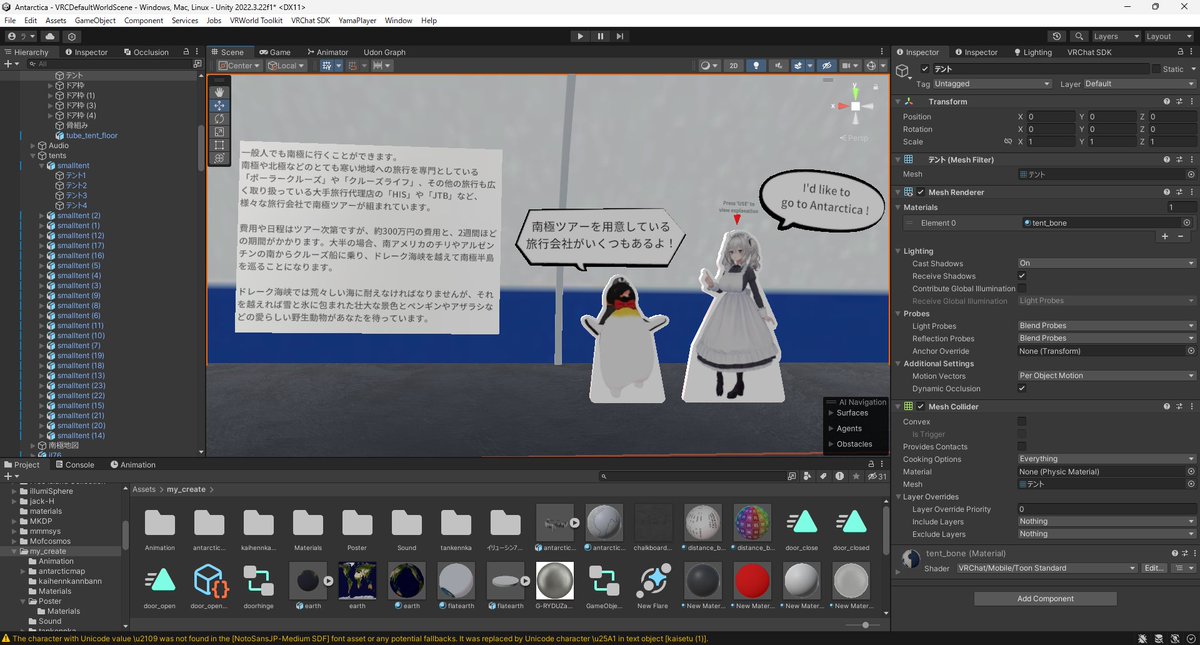The image size is (1200, 645).
Task: Select the Move tool in Scene
Action: click(x=219, y=105)
